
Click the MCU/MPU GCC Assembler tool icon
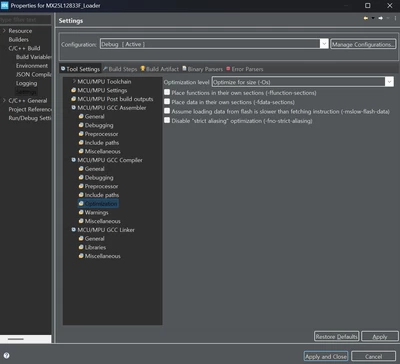tap(74, 108)
